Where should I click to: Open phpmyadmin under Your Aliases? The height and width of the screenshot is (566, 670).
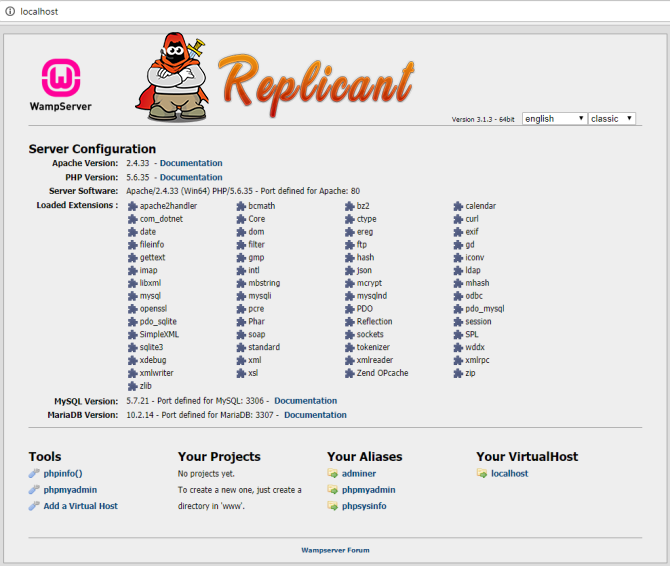pos(368,490)
